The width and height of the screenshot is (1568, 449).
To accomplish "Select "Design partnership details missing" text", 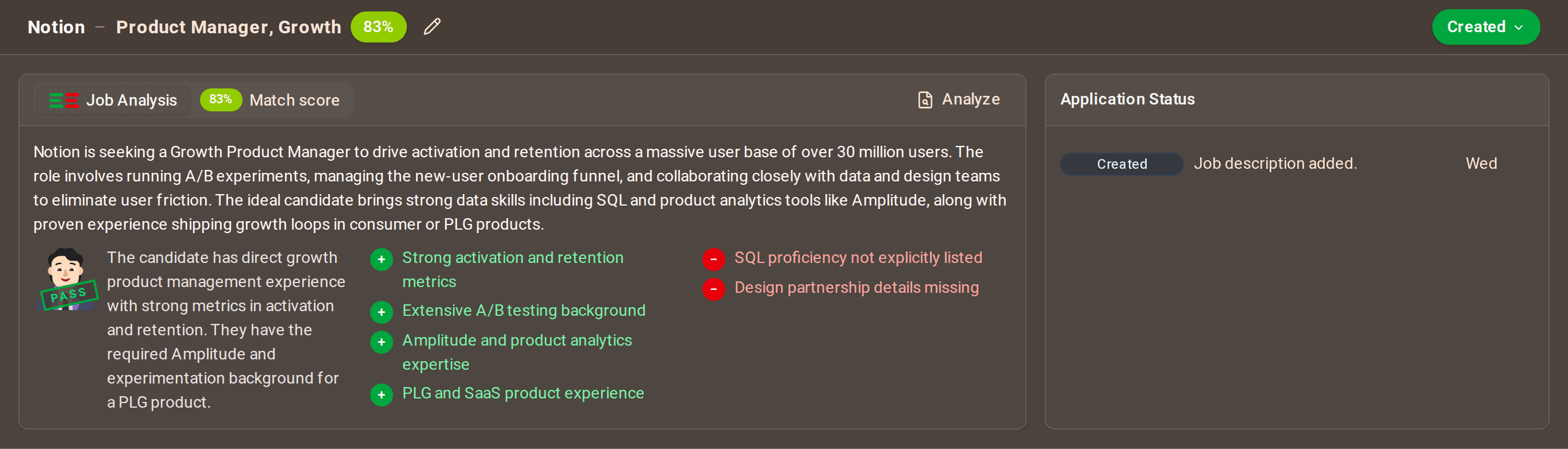I will 856,287.
